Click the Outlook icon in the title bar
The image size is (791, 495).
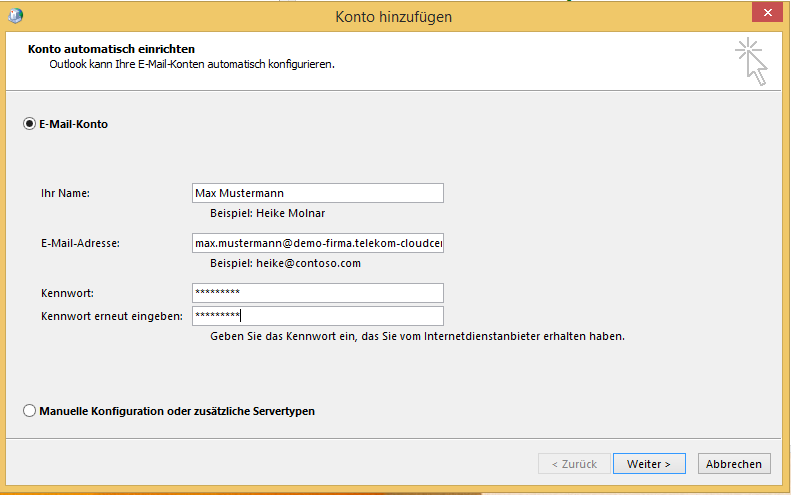(x=17, y=16)
